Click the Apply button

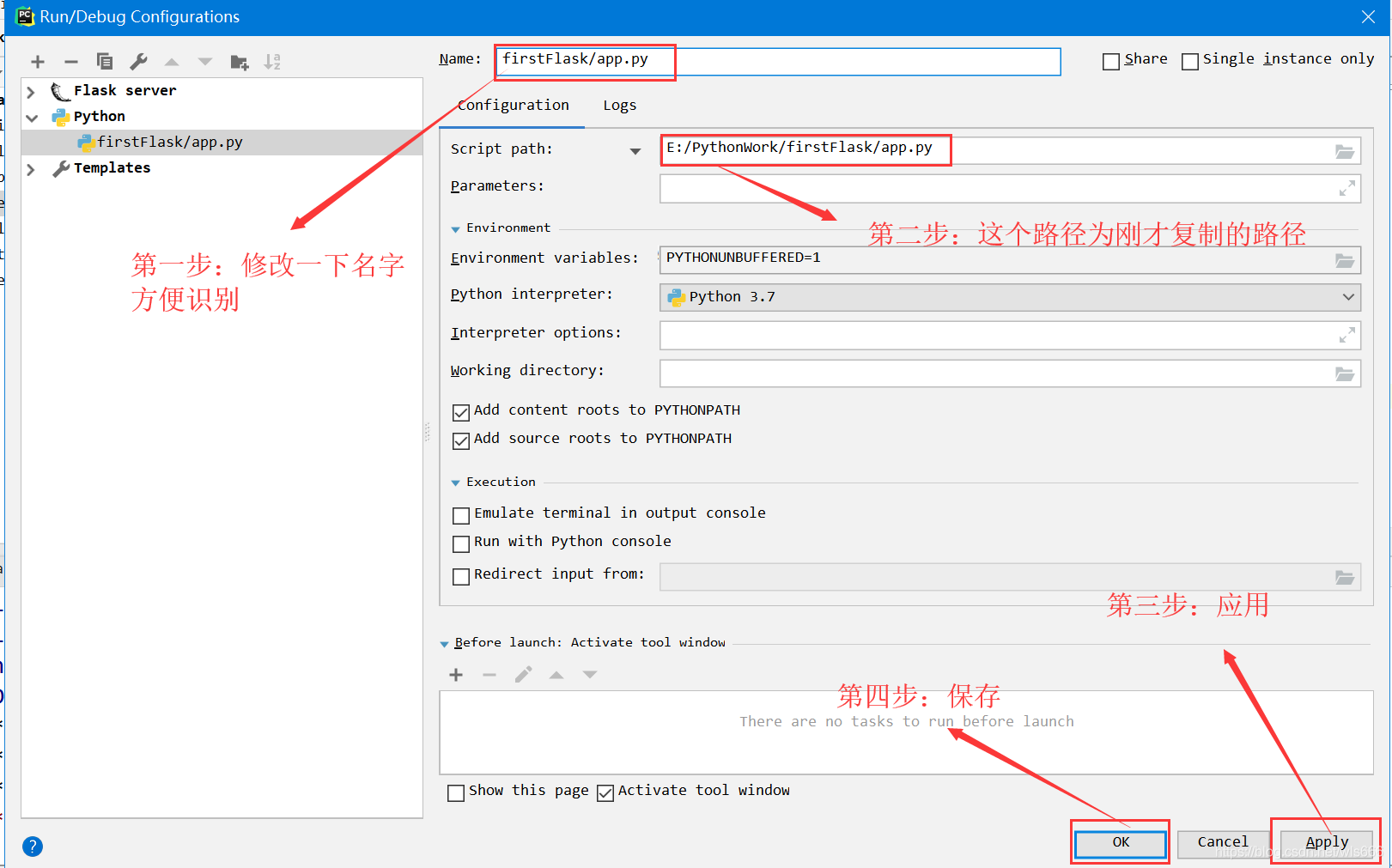1327,842
